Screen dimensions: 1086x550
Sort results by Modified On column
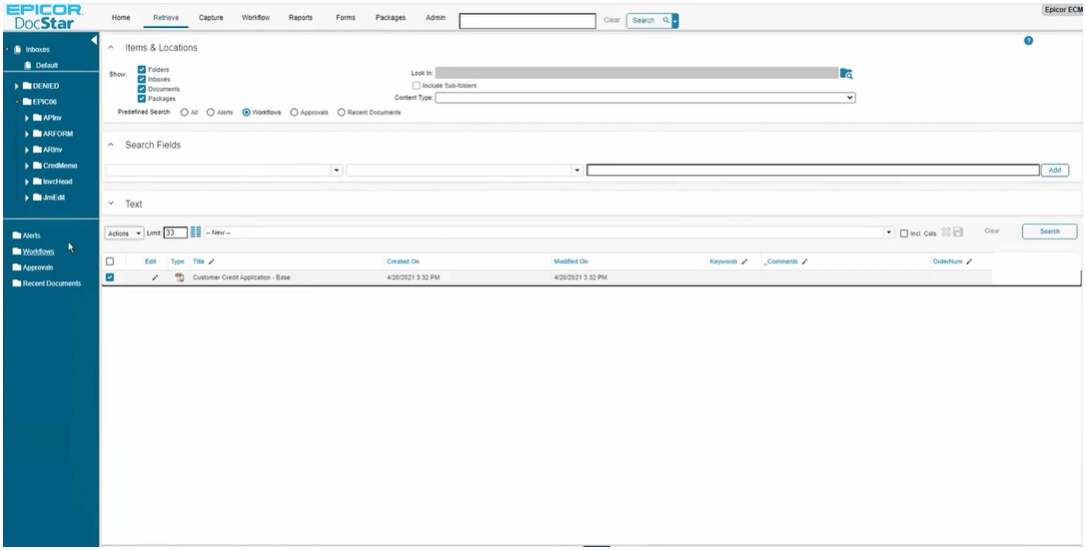(x=571, y=262)
